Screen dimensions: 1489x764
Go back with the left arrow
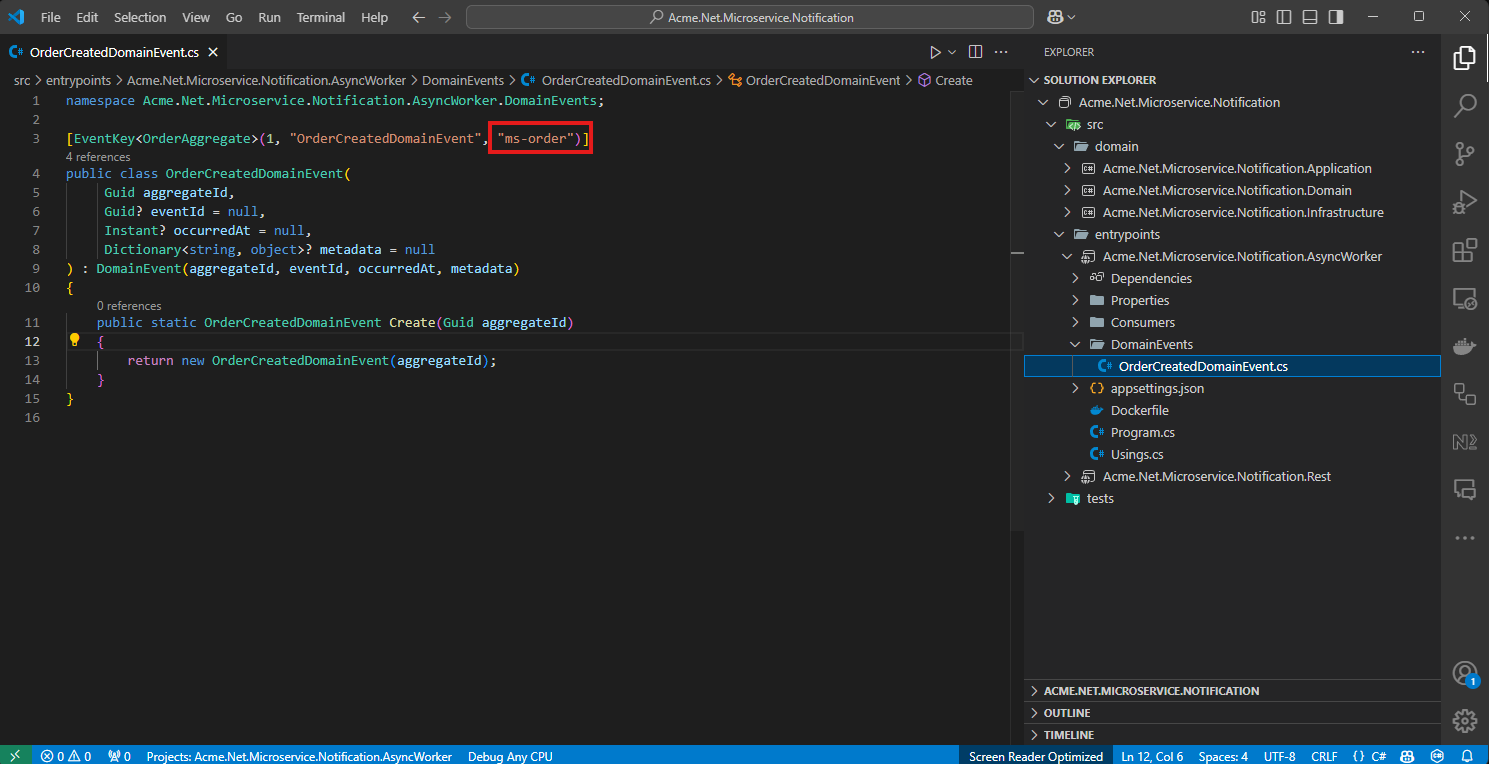pyautogui.click(x=418, y=17)
